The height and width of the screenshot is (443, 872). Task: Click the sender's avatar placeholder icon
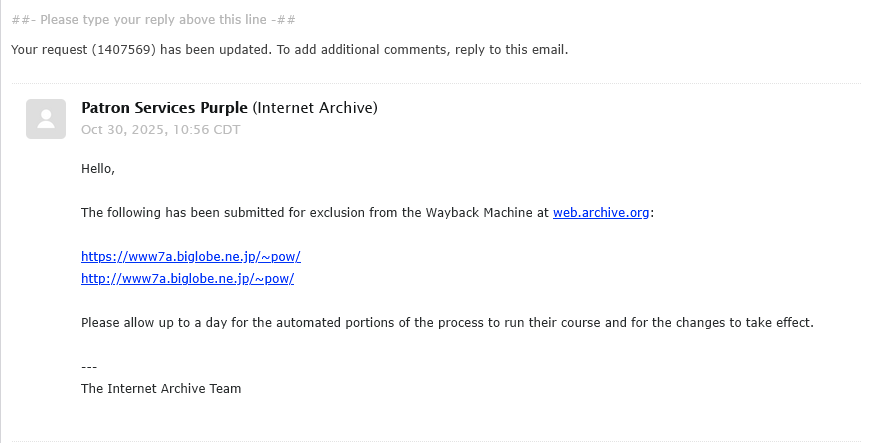pos(45,119)
